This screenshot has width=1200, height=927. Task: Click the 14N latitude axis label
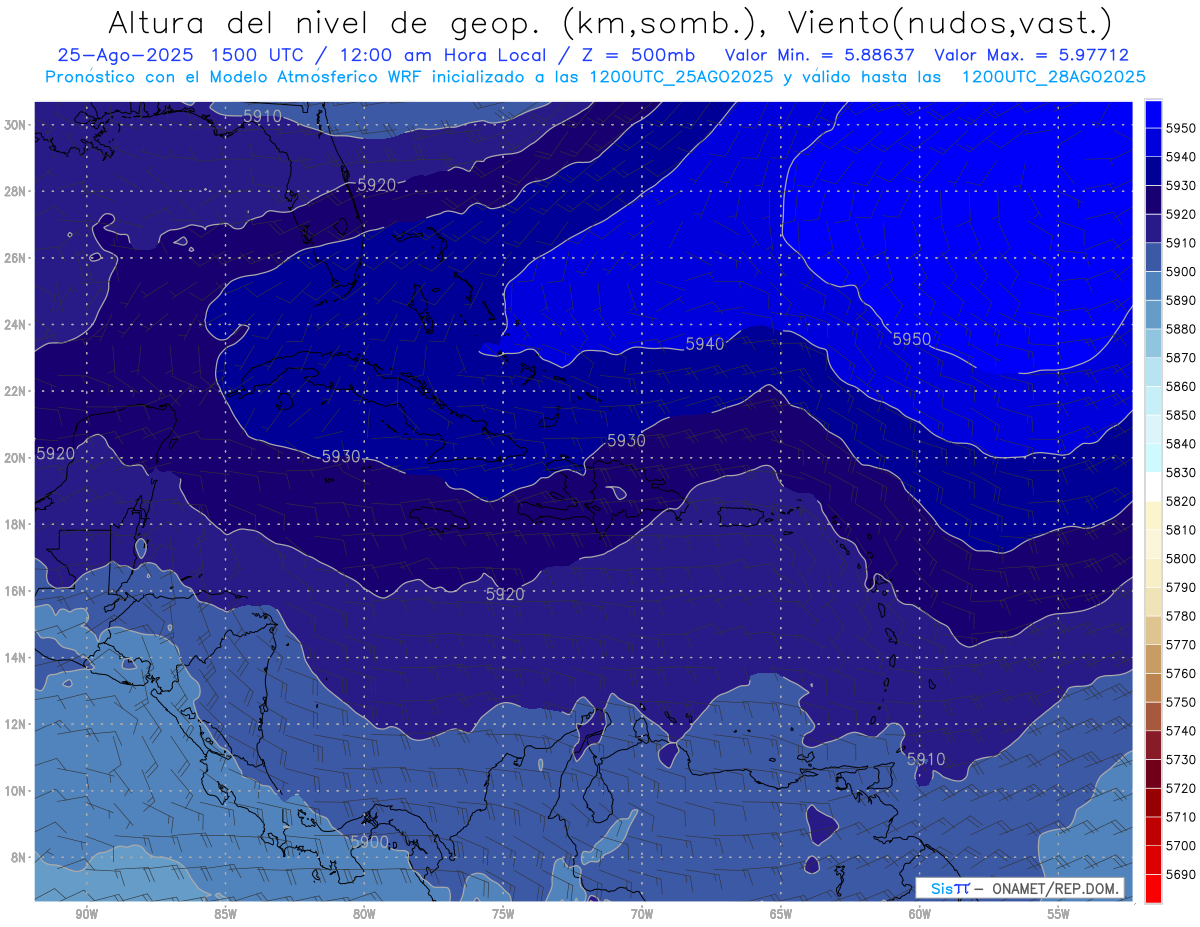click(15, 657)
